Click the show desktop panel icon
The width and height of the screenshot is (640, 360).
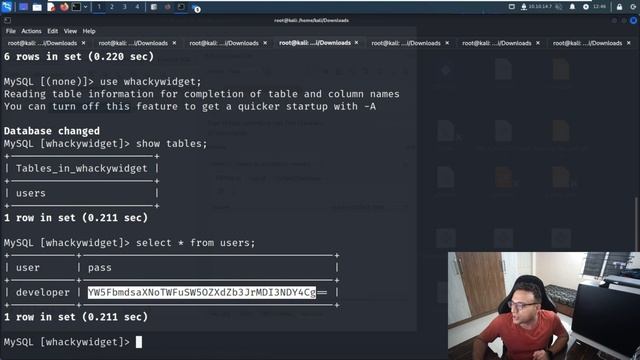tap(23, 7)
